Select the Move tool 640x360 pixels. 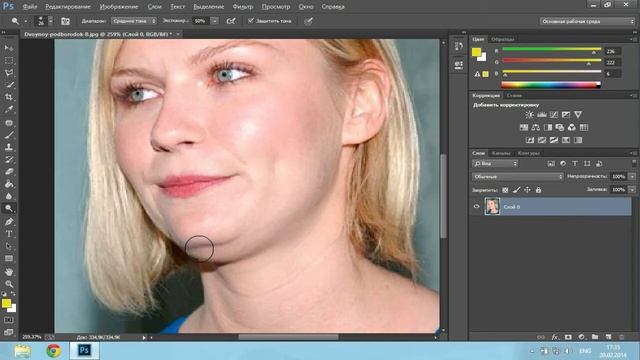9,48
